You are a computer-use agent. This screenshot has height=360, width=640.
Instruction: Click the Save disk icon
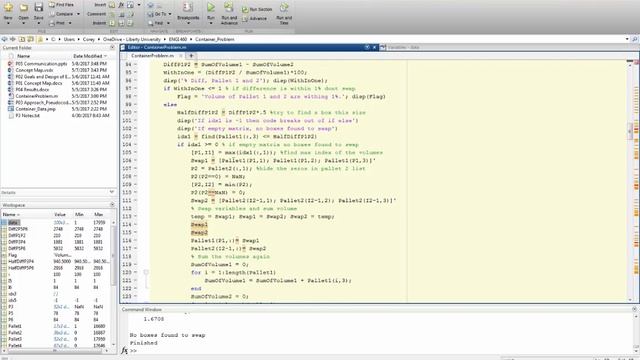tap(38, 8)
